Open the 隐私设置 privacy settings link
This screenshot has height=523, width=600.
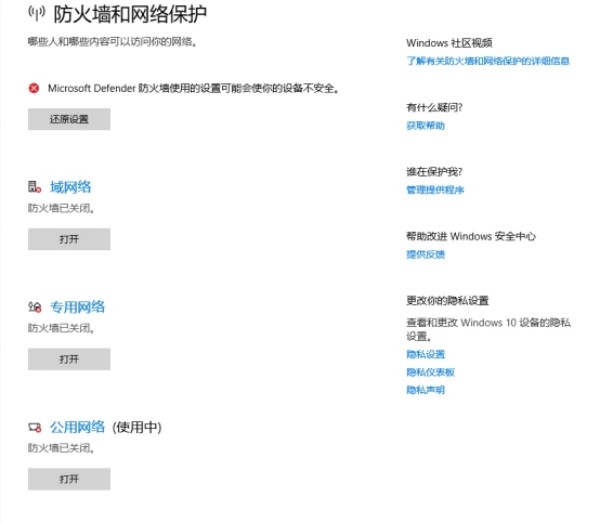425,354
